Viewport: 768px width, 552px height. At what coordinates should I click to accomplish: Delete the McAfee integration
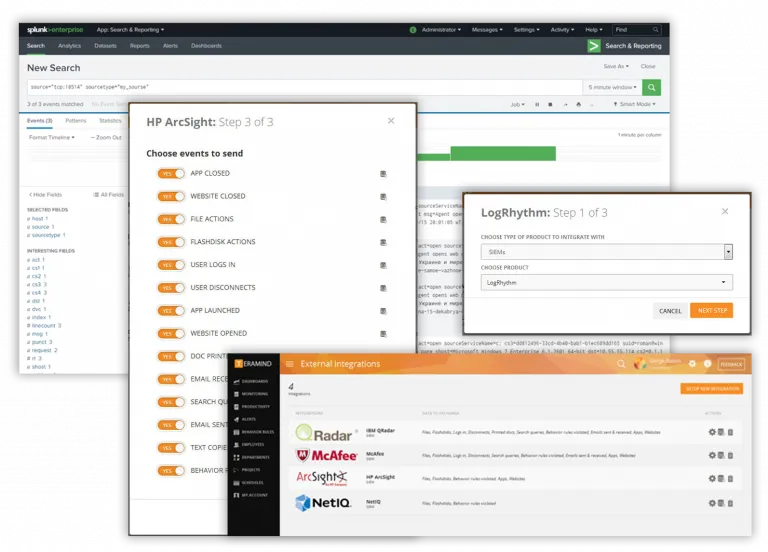730,455
